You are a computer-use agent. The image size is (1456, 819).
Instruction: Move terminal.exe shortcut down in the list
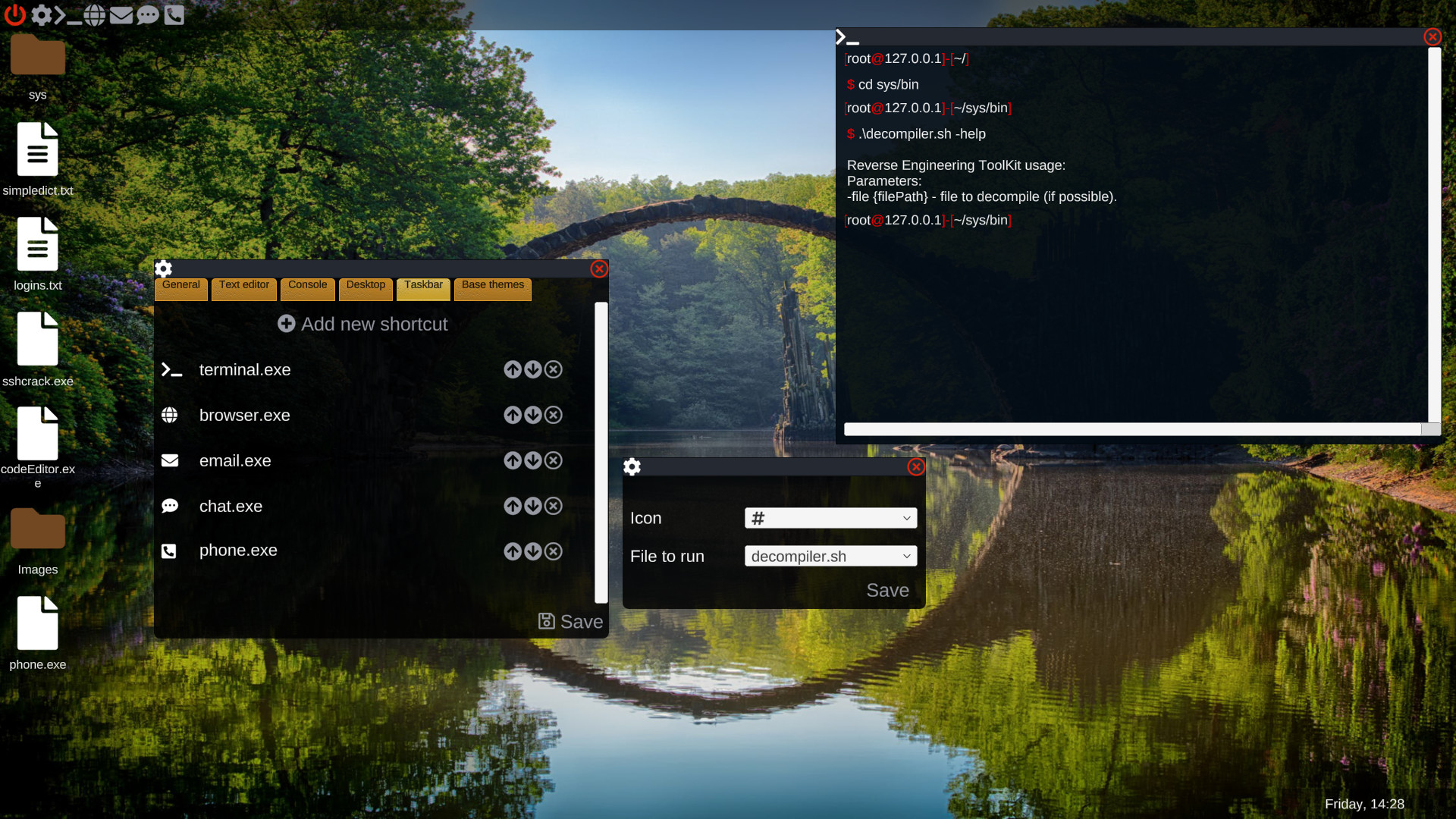pos(532,369)
